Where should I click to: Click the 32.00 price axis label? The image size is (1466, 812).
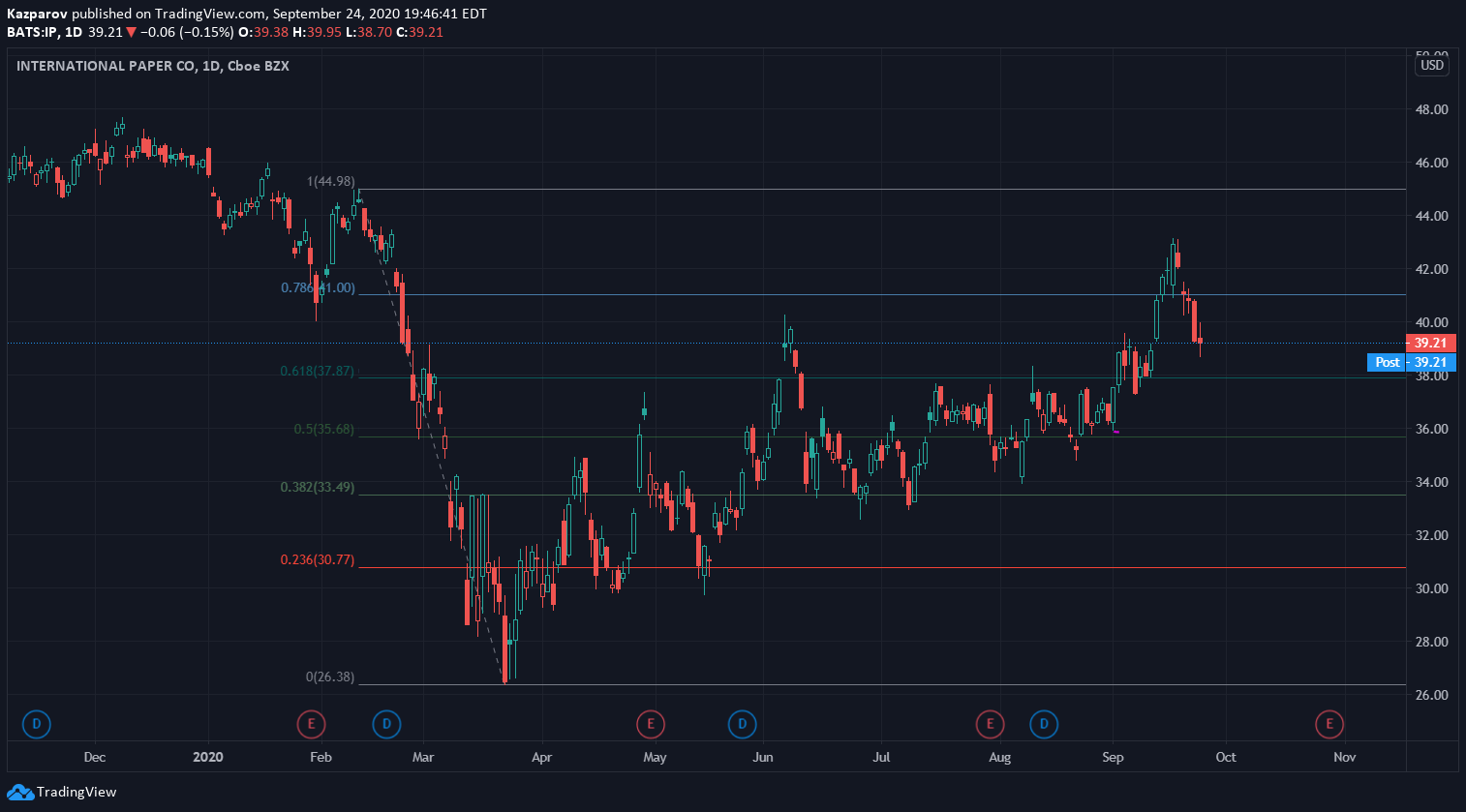point(1432,536)
